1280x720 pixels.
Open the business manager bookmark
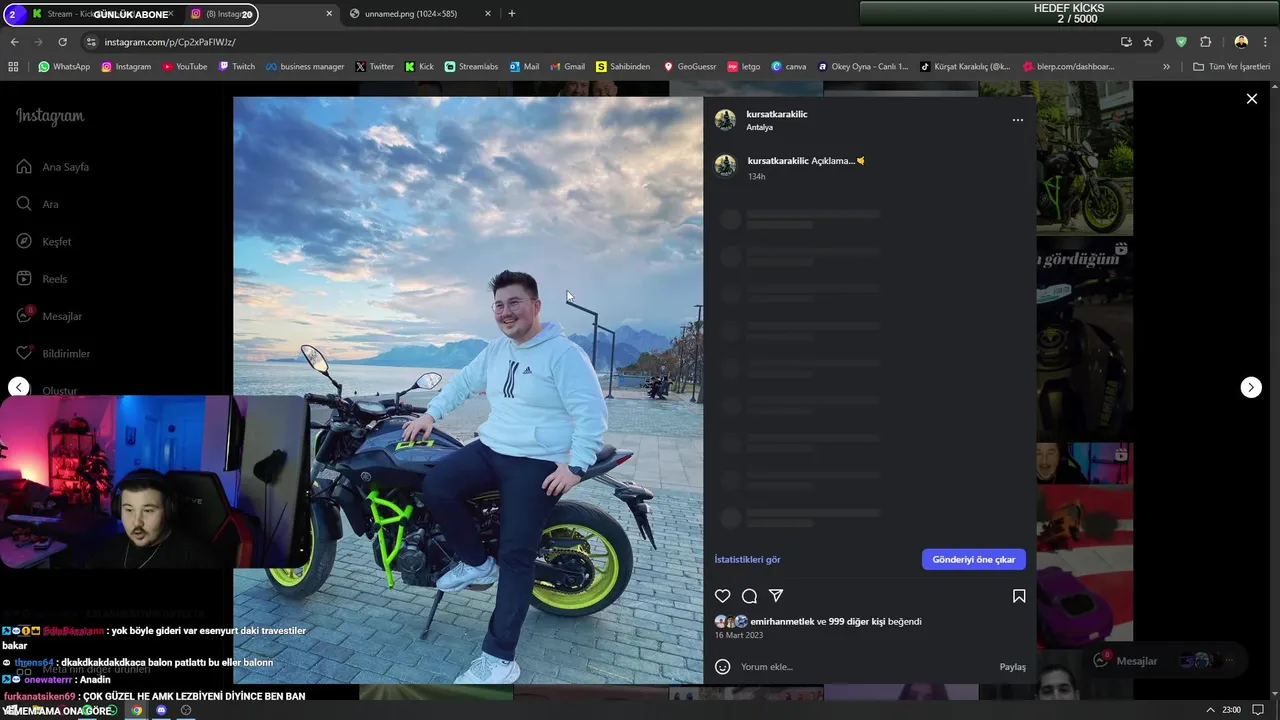pos(305,67)
